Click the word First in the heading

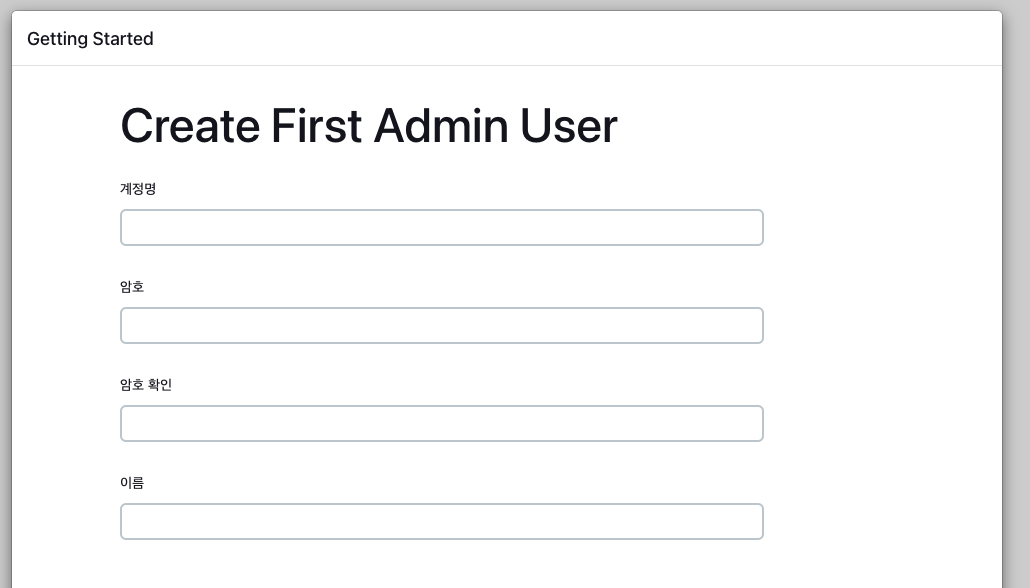[316, 126]
